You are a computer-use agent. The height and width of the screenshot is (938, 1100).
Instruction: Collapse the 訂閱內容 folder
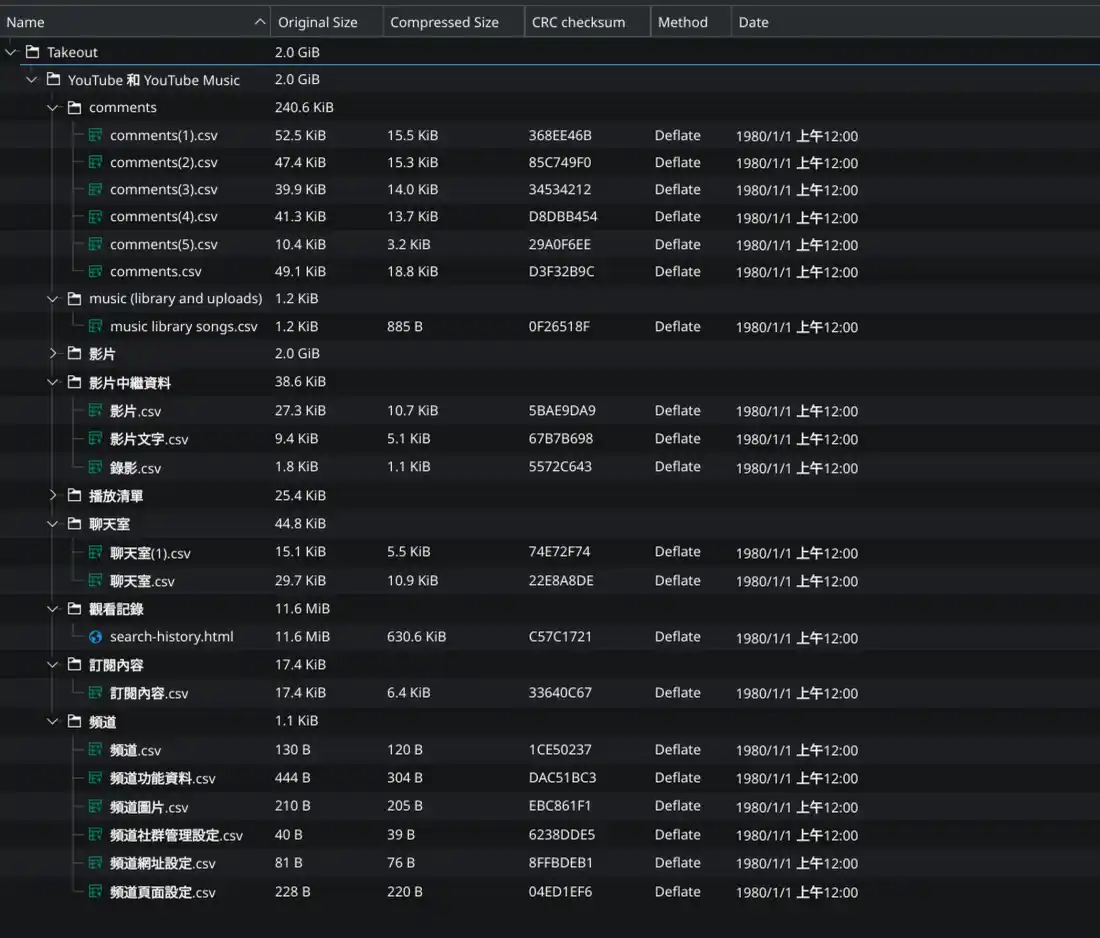click(53, 664)
